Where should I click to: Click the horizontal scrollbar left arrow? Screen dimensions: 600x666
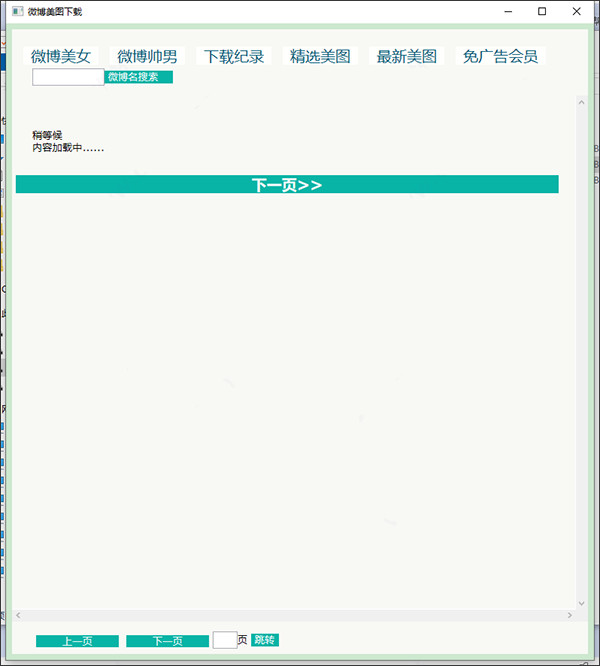pos(18,615)
